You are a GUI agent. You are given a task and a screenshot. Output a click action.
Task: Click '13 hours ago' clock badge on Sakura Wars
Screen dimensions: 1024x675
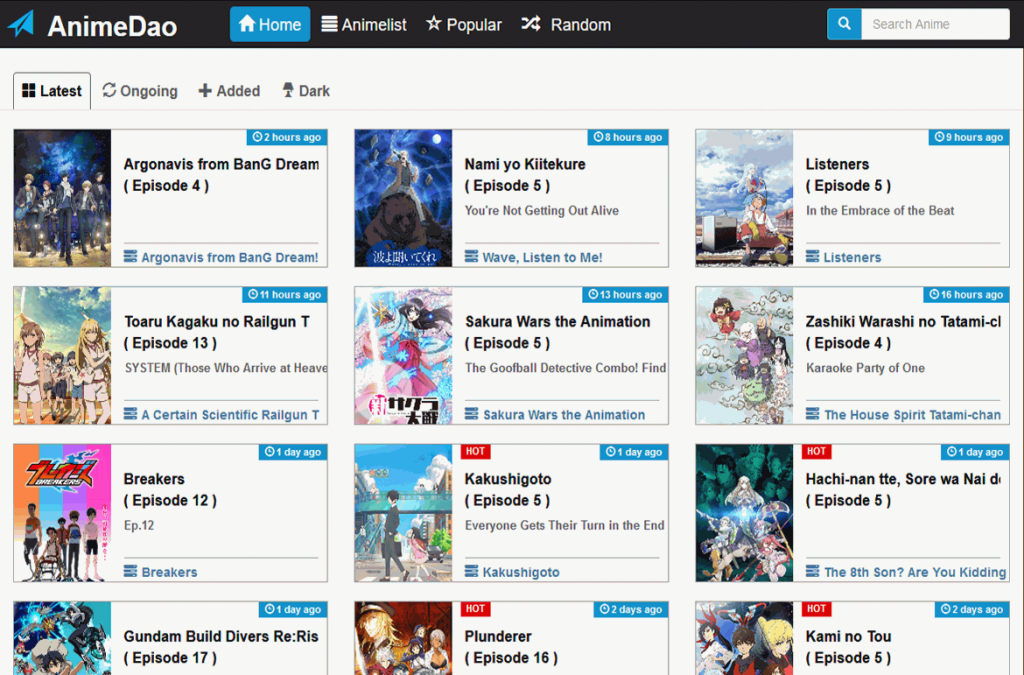625,294
